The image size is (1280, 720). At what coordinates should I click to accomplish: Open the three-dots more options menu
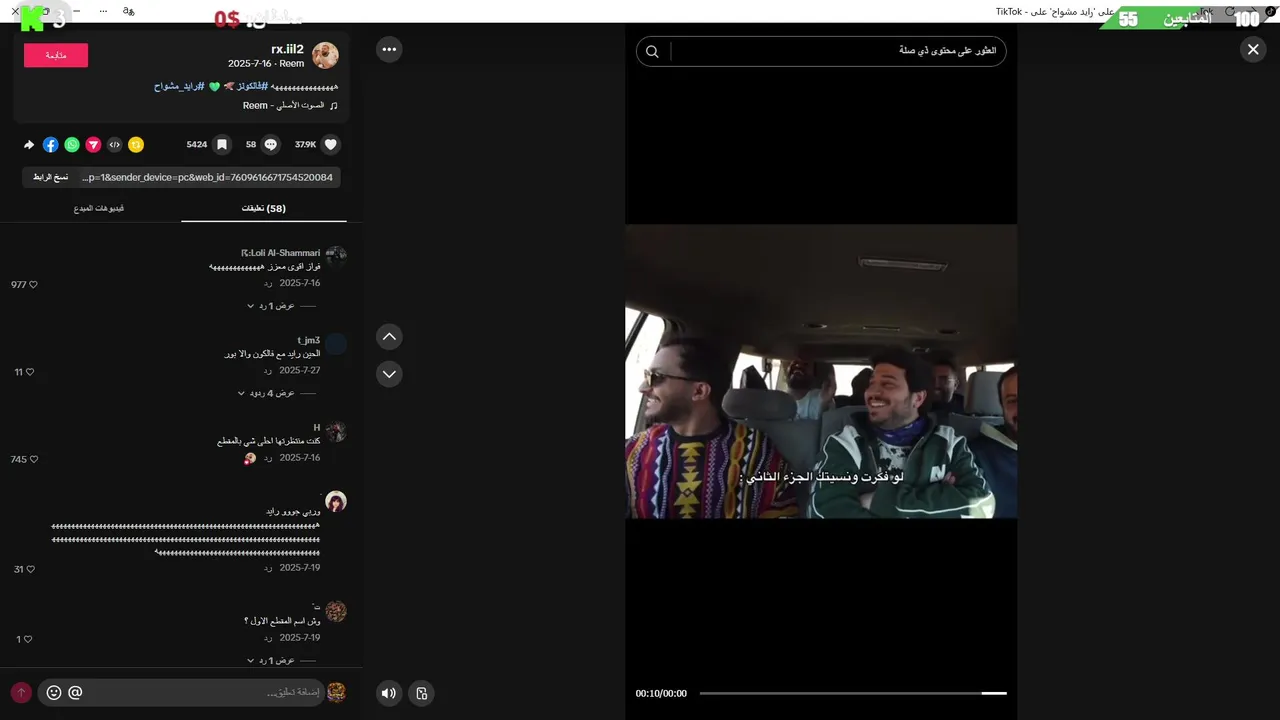point(389,49)
